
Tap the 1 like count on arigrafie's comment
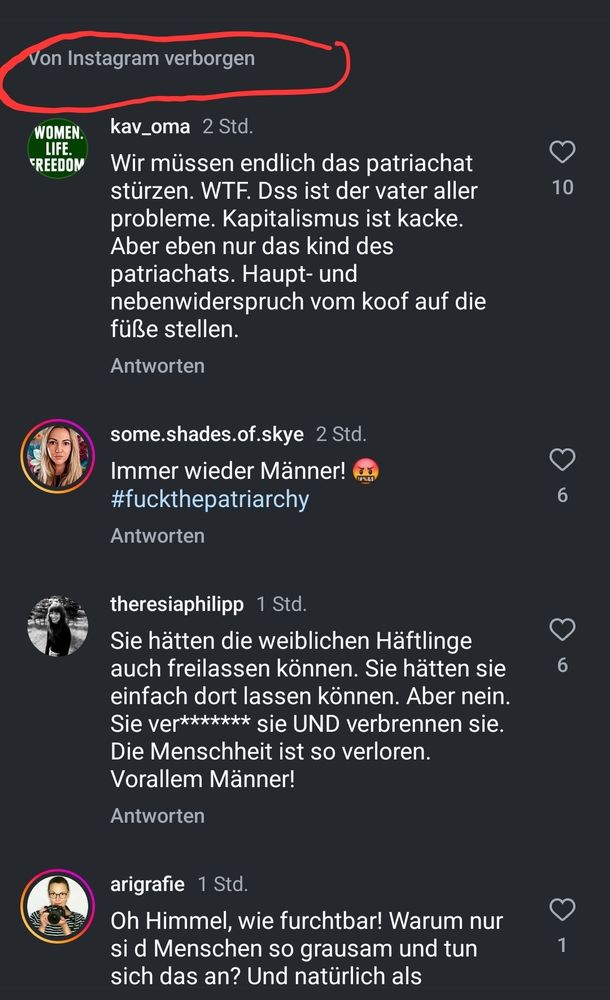click(563, 945)
